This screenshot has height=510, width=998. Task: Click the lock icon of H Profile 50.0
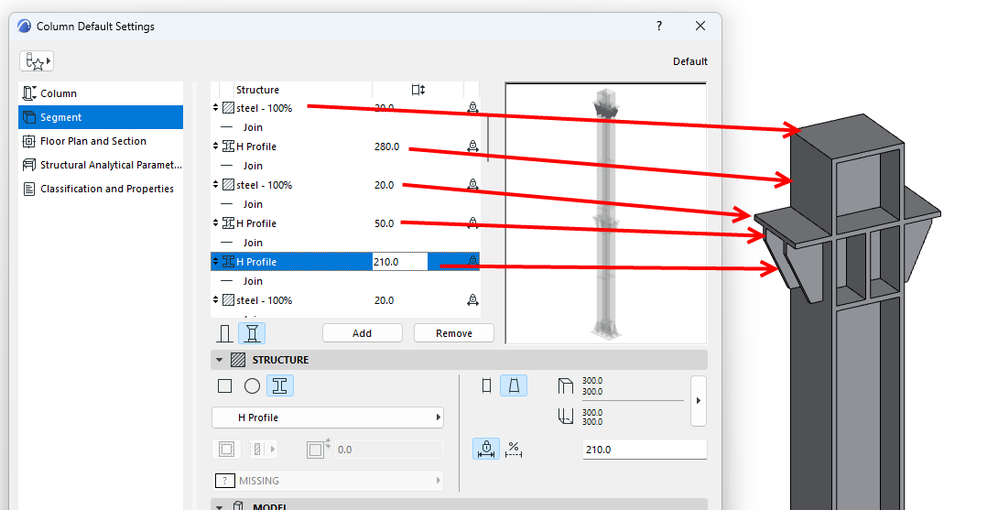[472, 223]
